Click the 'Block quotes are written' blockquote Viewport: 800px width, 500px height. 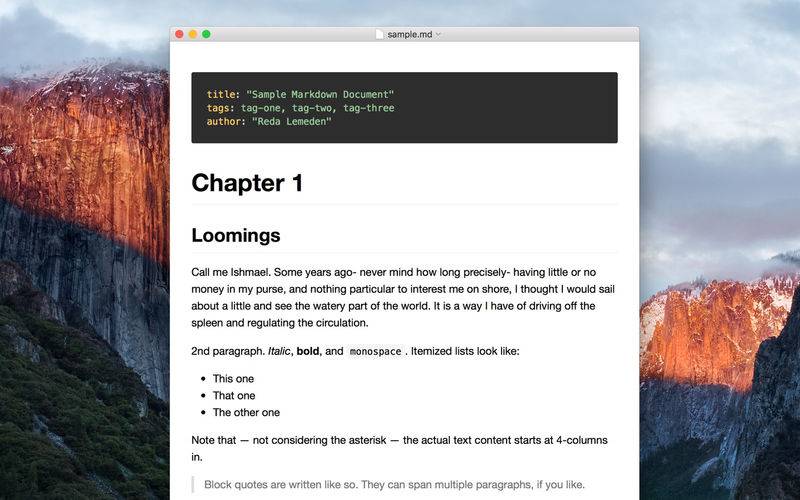pyautogui.click(x=394, y=484)
